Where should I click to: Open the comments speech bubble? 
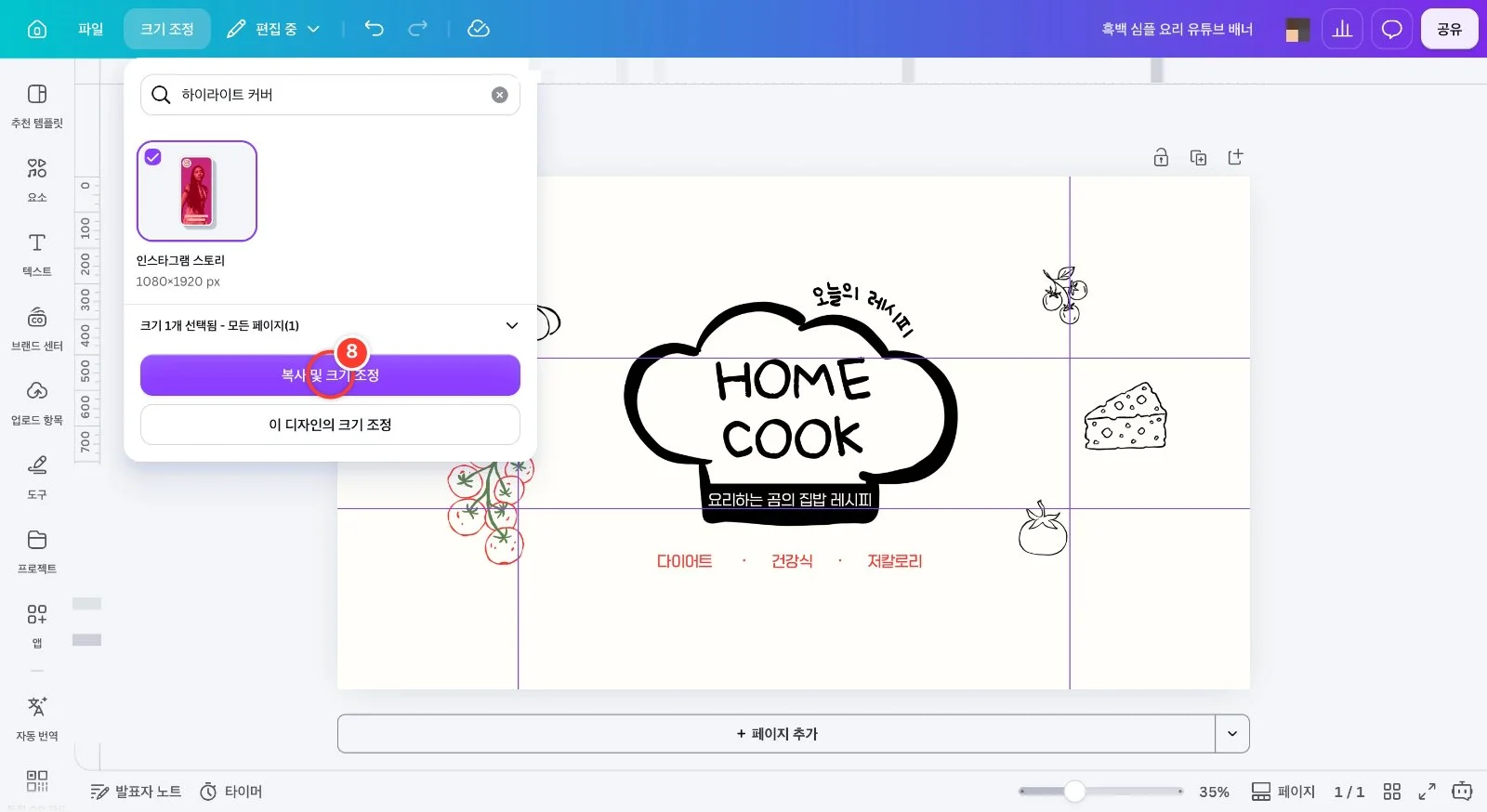pyautogui.click(x=1391, y=29)
